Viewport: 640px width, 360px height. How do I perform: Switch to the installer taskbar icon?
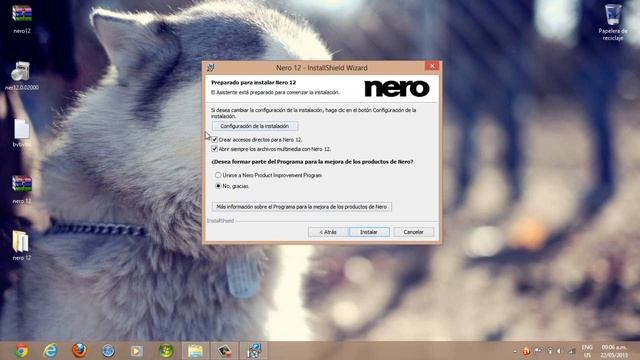pyautogui.click(x=254, y=351)
